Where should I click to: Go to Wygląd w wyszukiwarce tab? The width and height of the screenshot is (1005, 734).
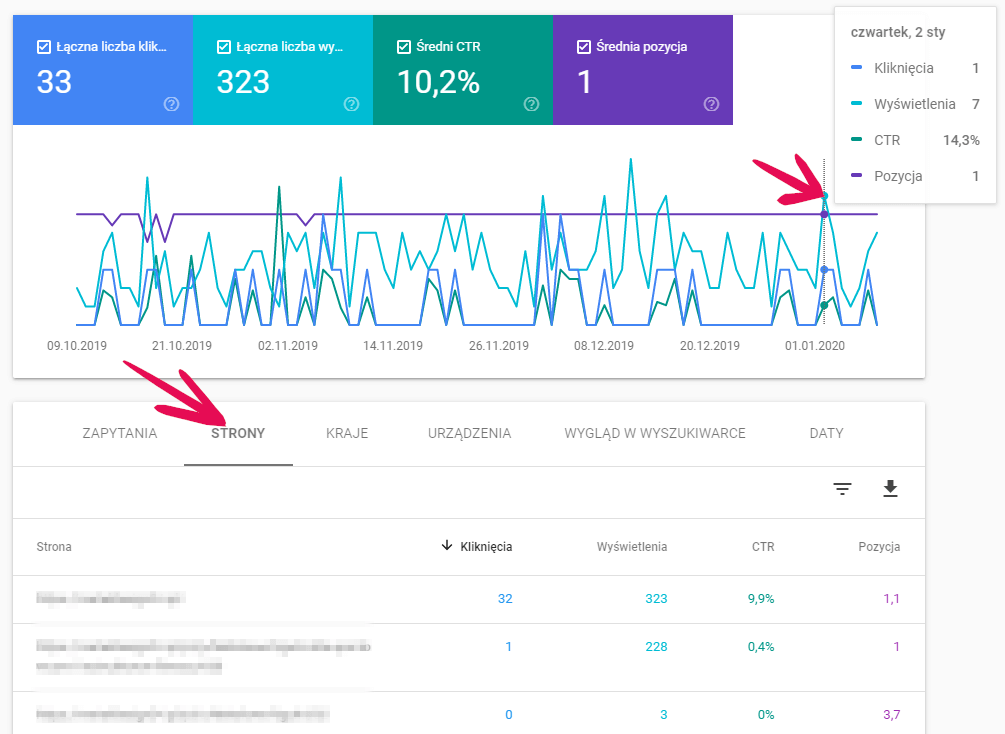click(655, 434)
